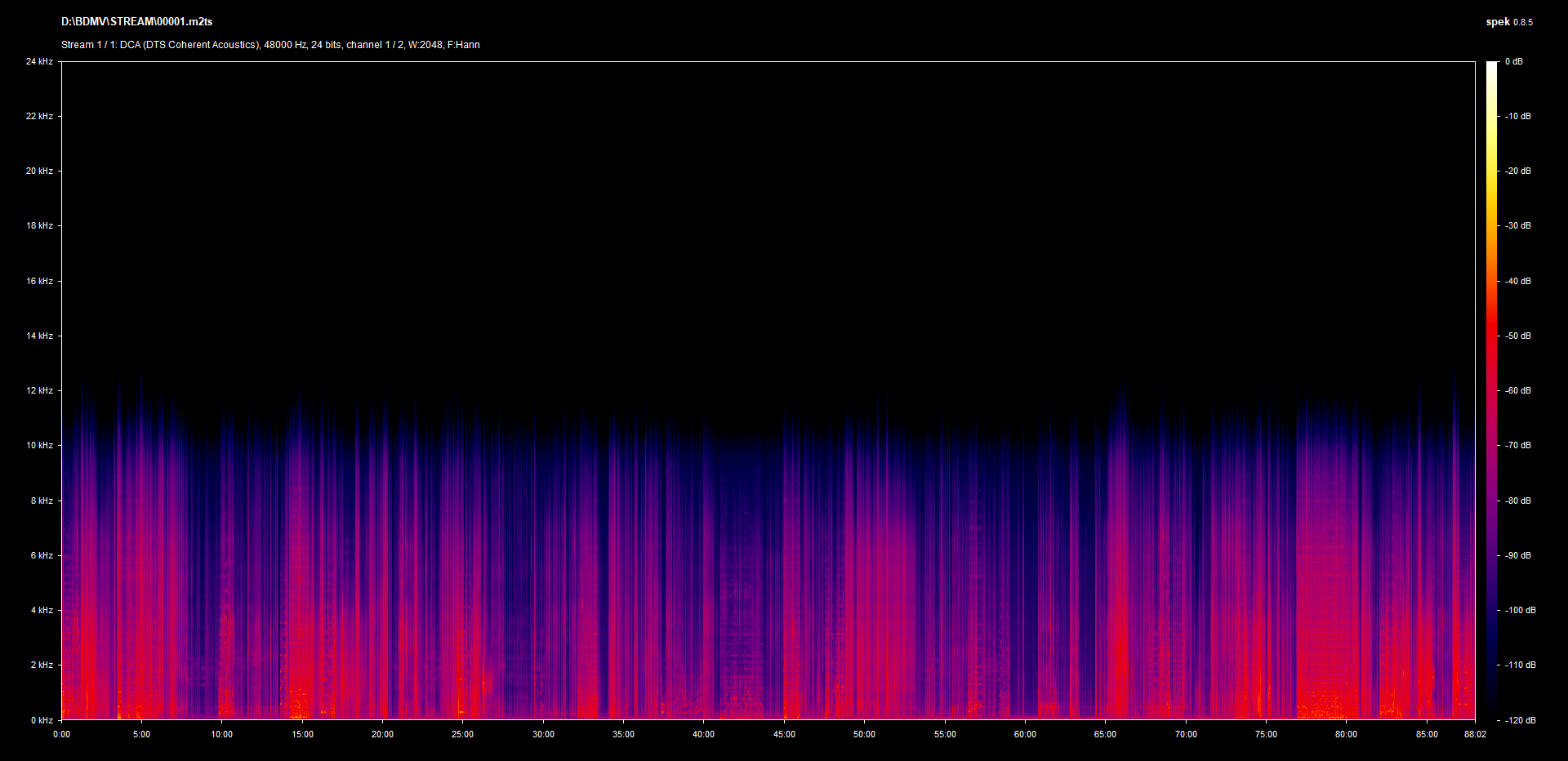Click the DCA stream info line
This screenshot has height=761, width=1568.
pos(270,45)
